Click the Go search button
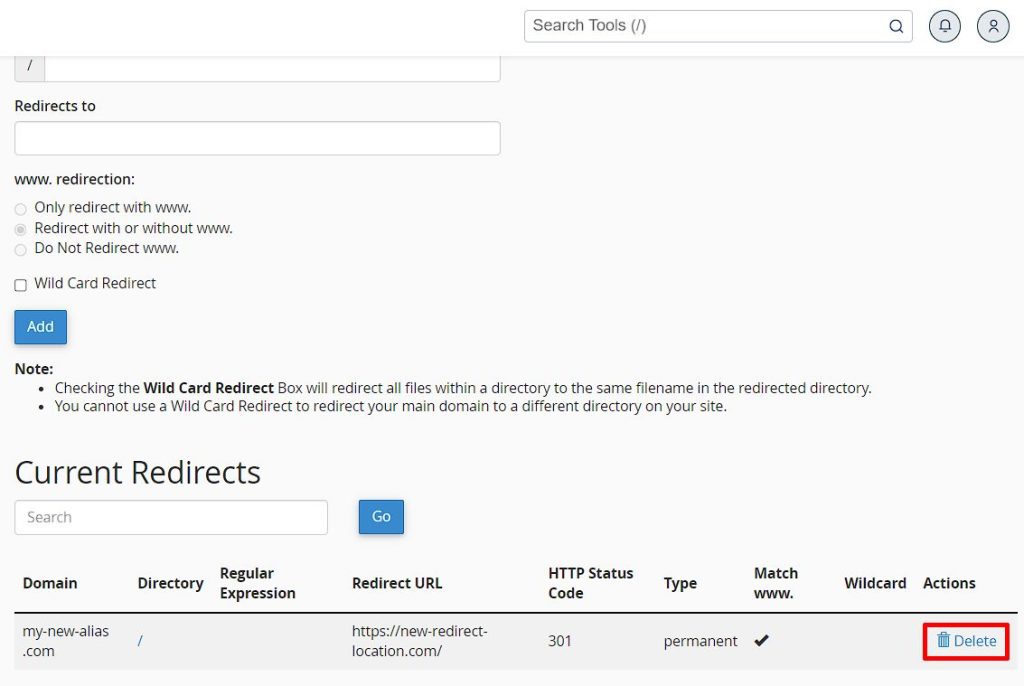Image resolution: width=1024 pixels, height=686 pixels. [x=381, y=517]
